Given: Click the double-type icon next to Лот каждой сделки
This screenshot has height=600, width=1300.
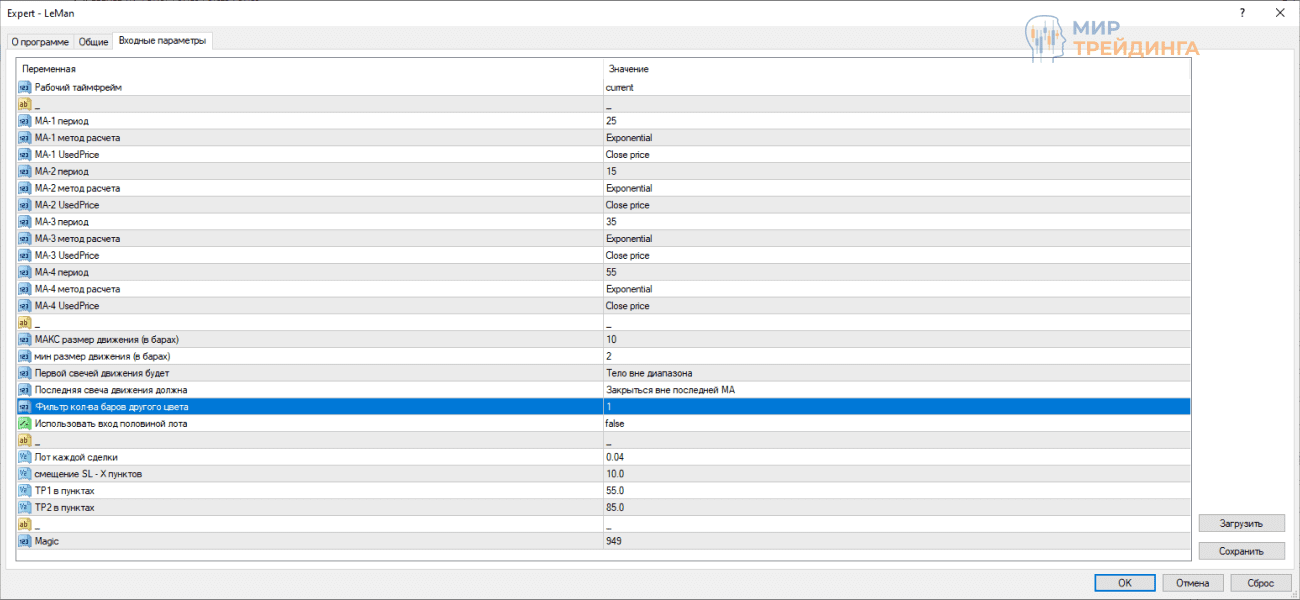Looking at the screenshot, I should tap(25, 457).
